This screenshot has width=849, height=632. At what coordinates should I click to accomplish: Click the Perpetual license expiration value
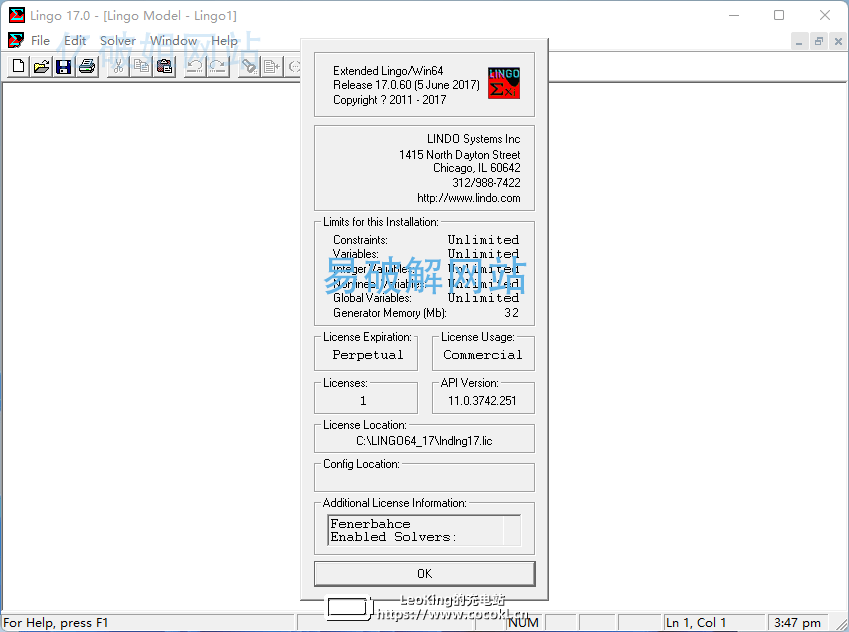pos(368,355)
